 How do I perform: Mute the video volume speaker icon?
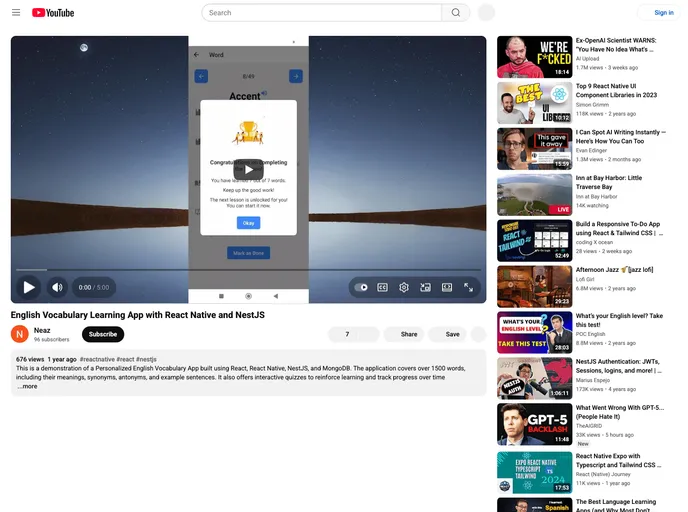click(x=57, y=287)
